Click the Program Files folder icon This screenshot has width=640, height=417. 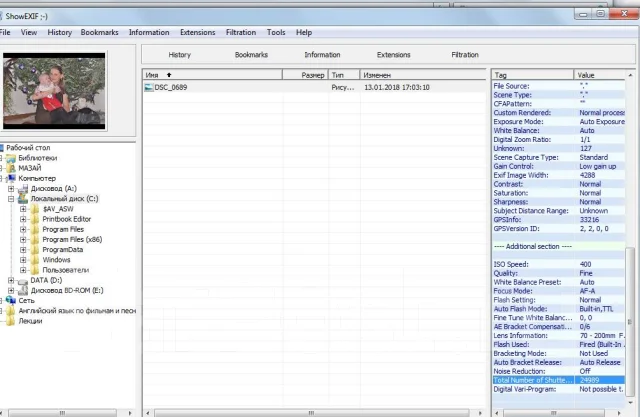(35, 229)
